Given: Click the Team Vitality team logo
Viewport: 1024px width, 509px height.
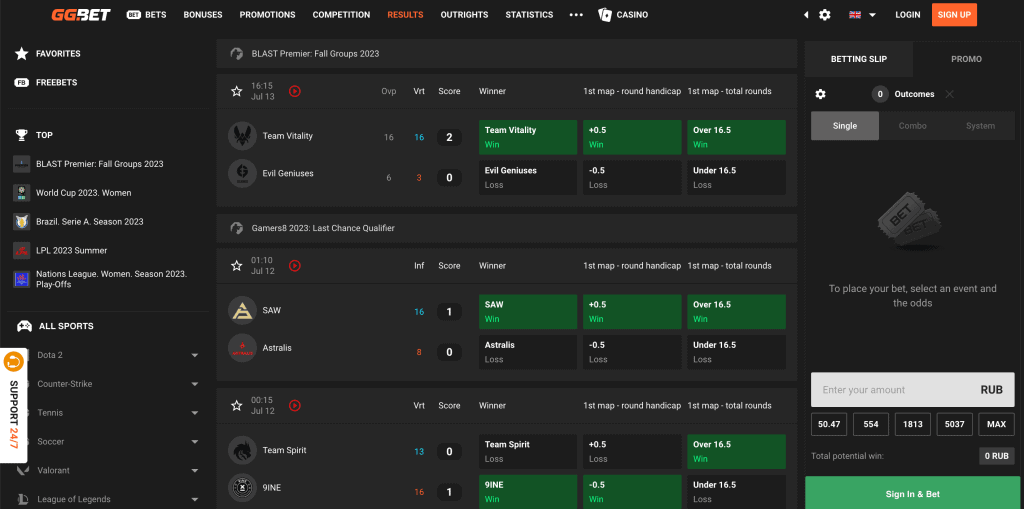Looking at the screenshot, I should pos(242,136).
